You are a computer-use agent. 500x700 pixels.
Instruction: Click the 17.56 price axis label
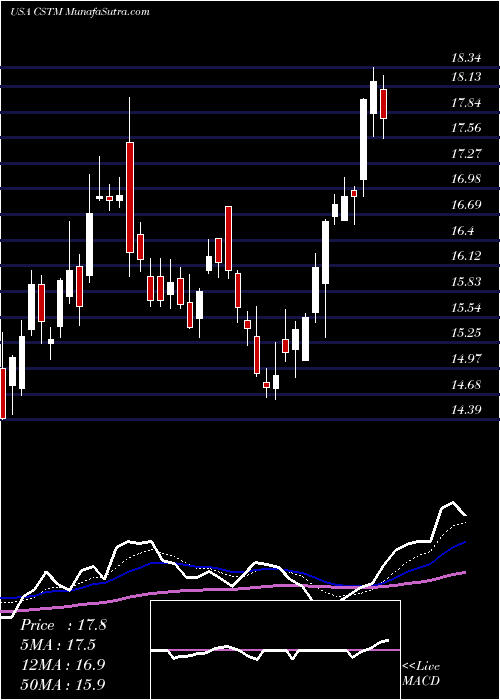(466, 128)
